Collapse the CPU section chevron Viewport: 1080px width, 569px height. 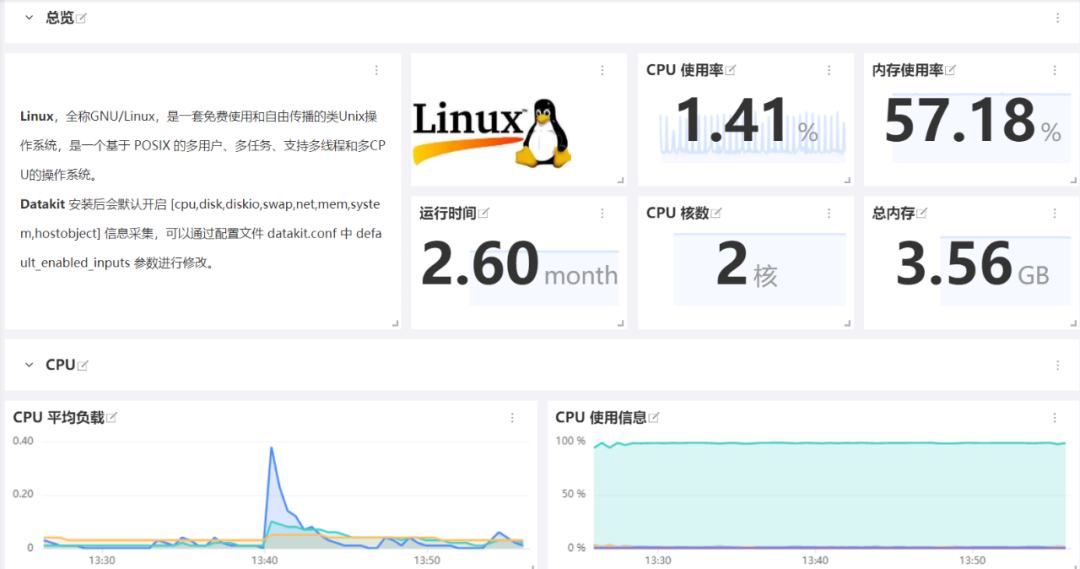click(29, 365)
